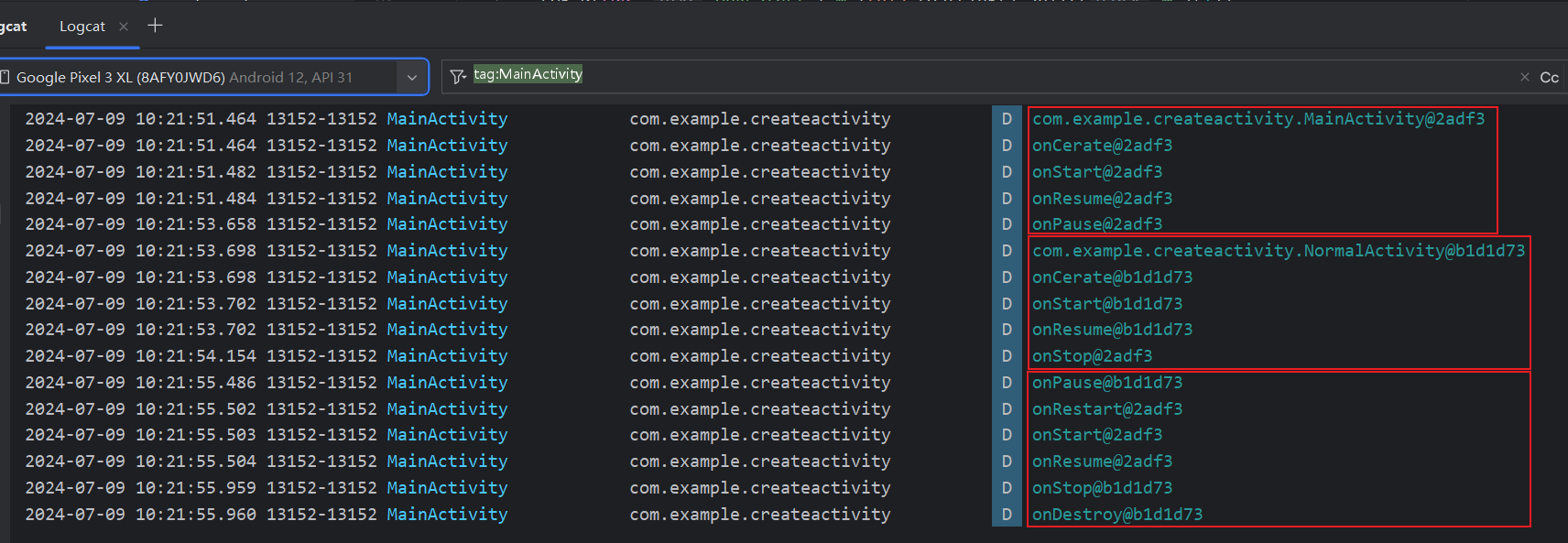Viewport: 1568px width, 543px height.
Task: Click the package name in the 10:21:55.486 row
Action: pyautogui.click(x=759, y=383)
